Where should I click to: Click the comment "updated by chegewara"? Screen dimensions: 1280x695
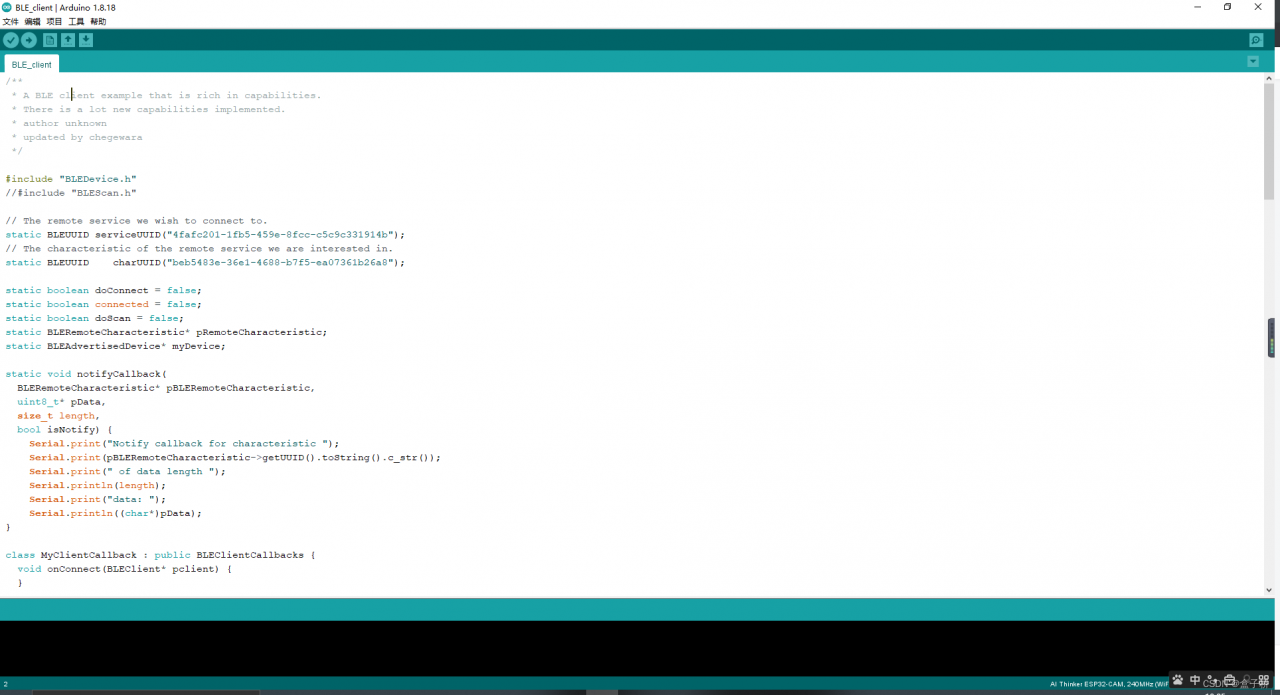pos(77,138)
